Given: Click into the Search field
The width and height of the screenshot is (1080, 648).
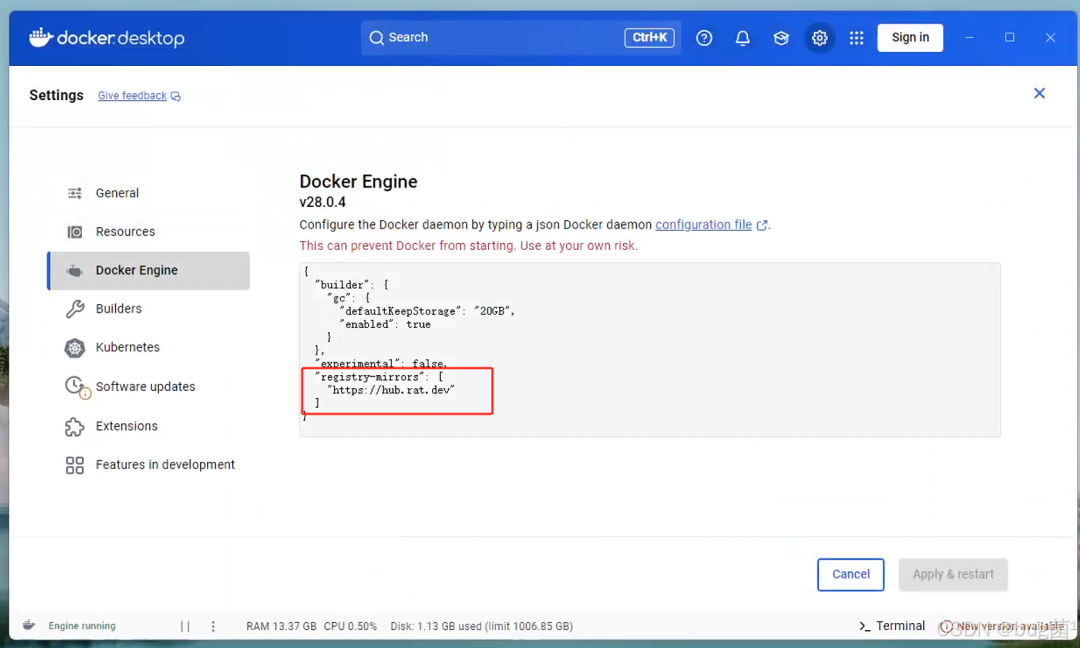Looking at the screenshot, I should click(521, 38).
